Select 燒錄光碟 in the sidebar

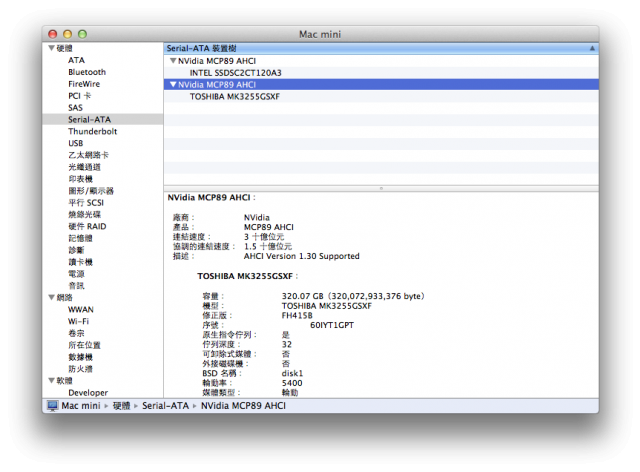[84, 214]
